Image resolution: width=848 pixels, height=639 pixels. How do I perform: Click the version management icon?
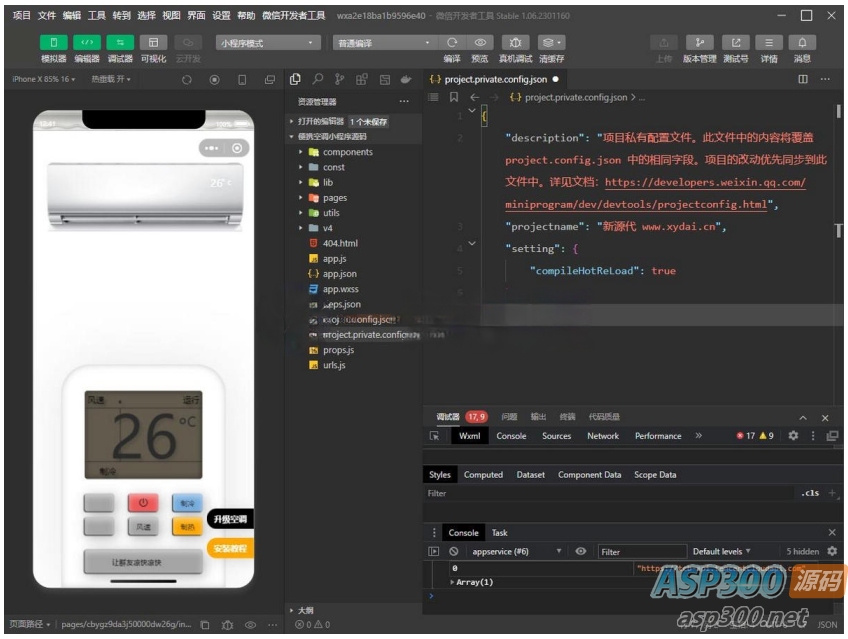(x=699, y=42)
